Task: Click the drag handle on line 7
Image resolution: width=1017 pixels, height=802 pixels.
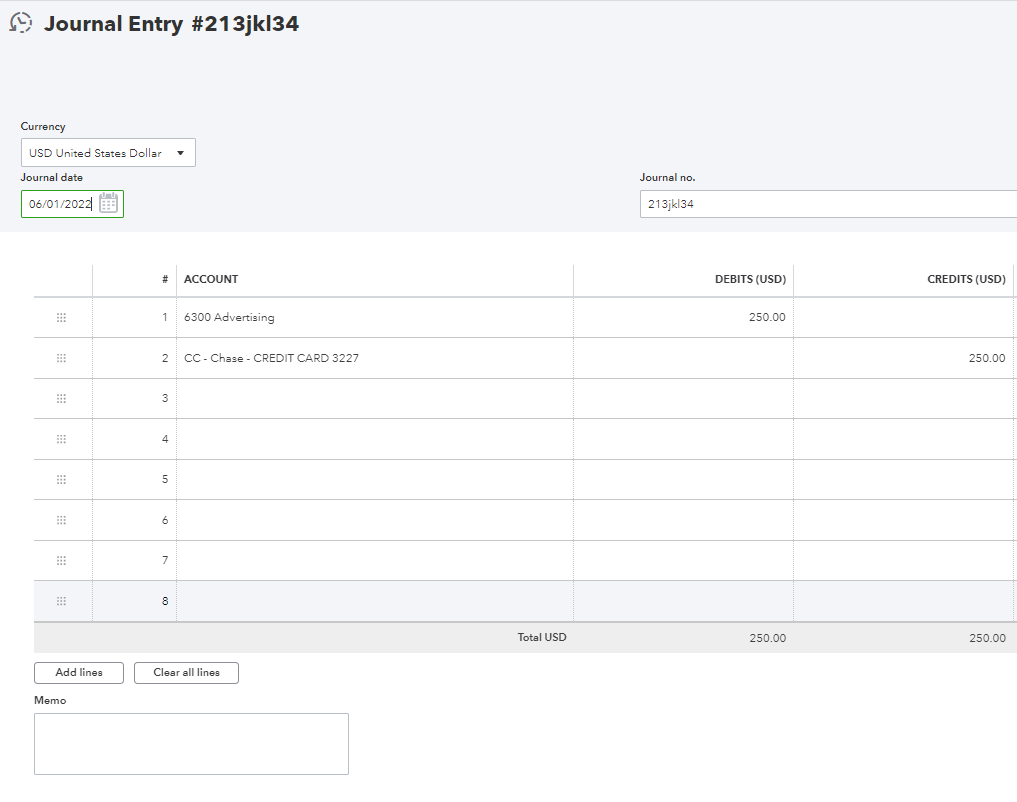Action: pos(62,560)
